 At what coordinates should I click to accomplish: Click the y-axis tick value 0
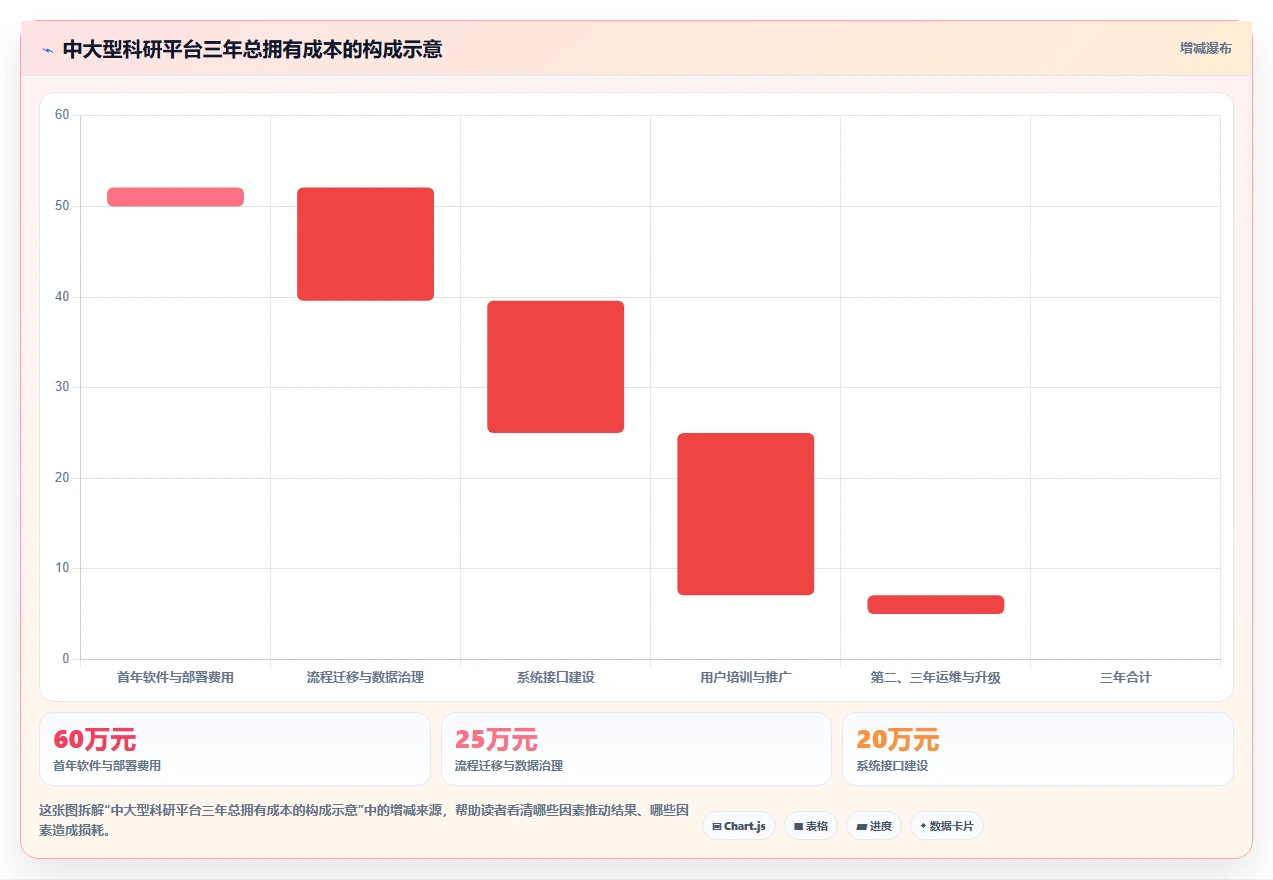(66, 659)
